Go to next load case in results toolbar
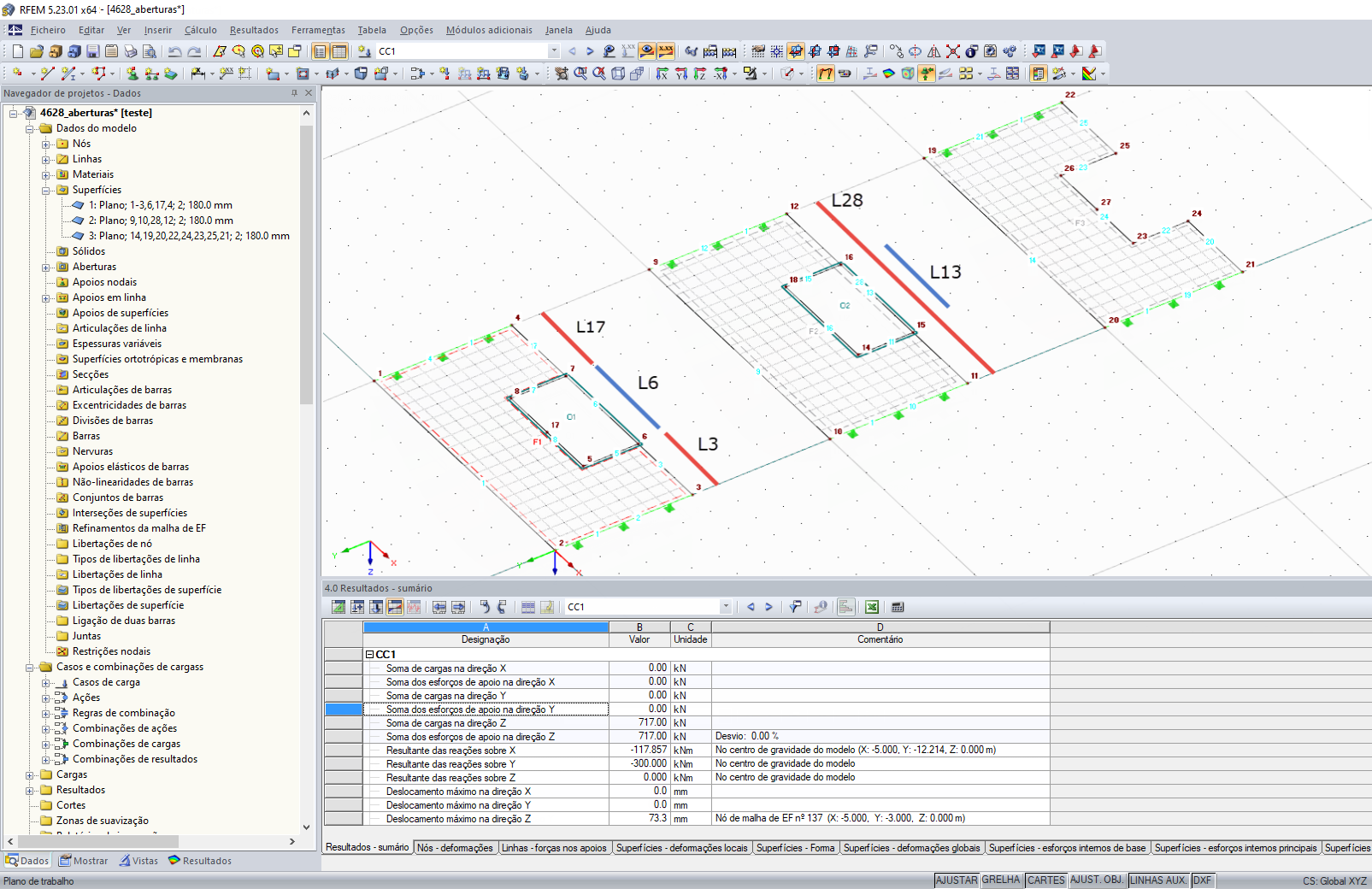Viewport: 1372px width, 889px height. (x=769, y=607)
